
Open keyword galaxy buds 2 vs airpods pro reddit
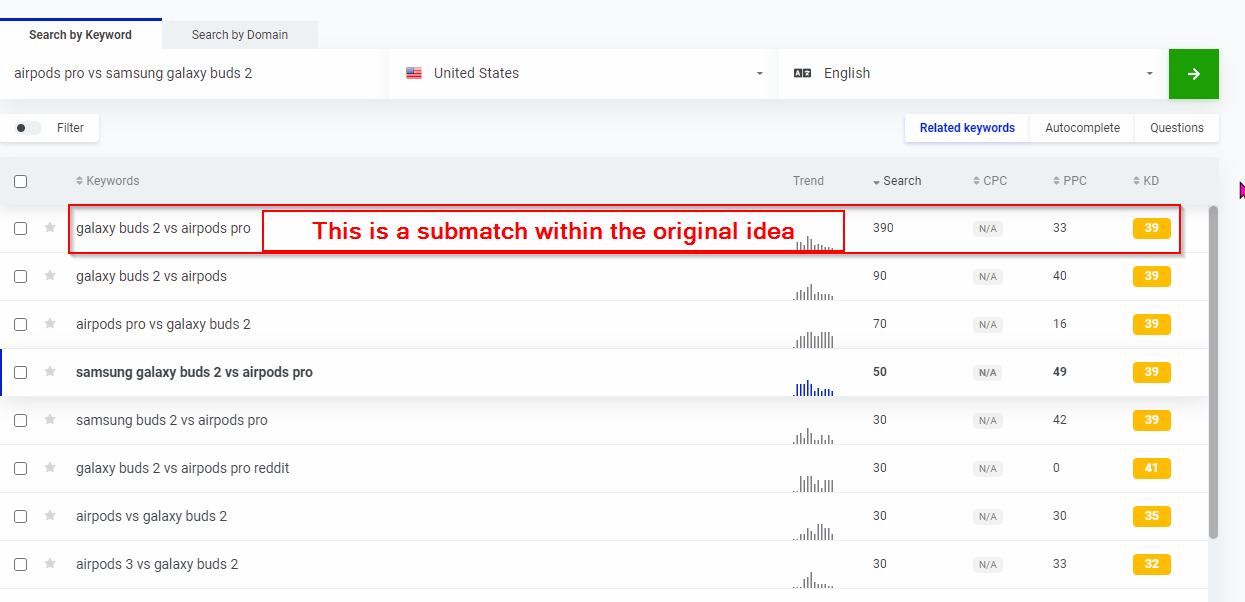pyautogui.click(x=183, y=468)
